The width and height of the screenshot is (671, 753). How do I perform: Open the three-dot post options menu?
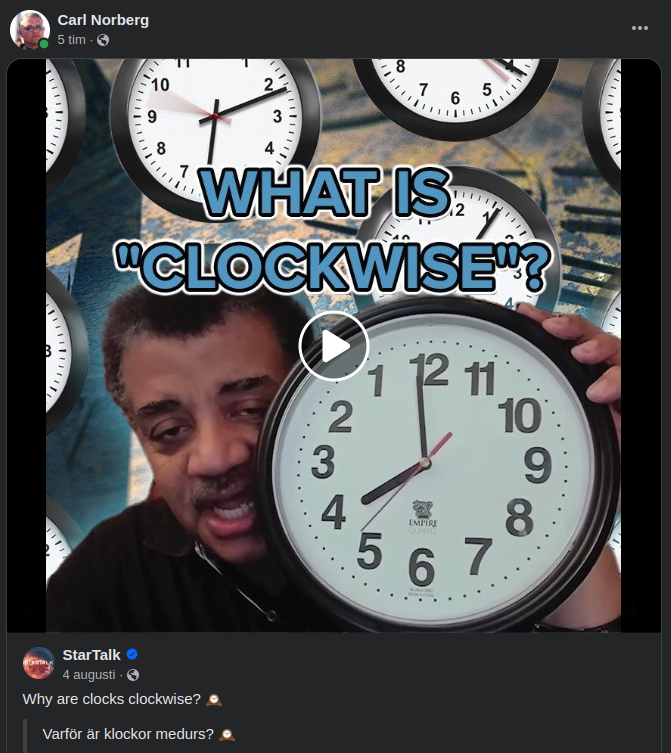click(x=639, y=28)
